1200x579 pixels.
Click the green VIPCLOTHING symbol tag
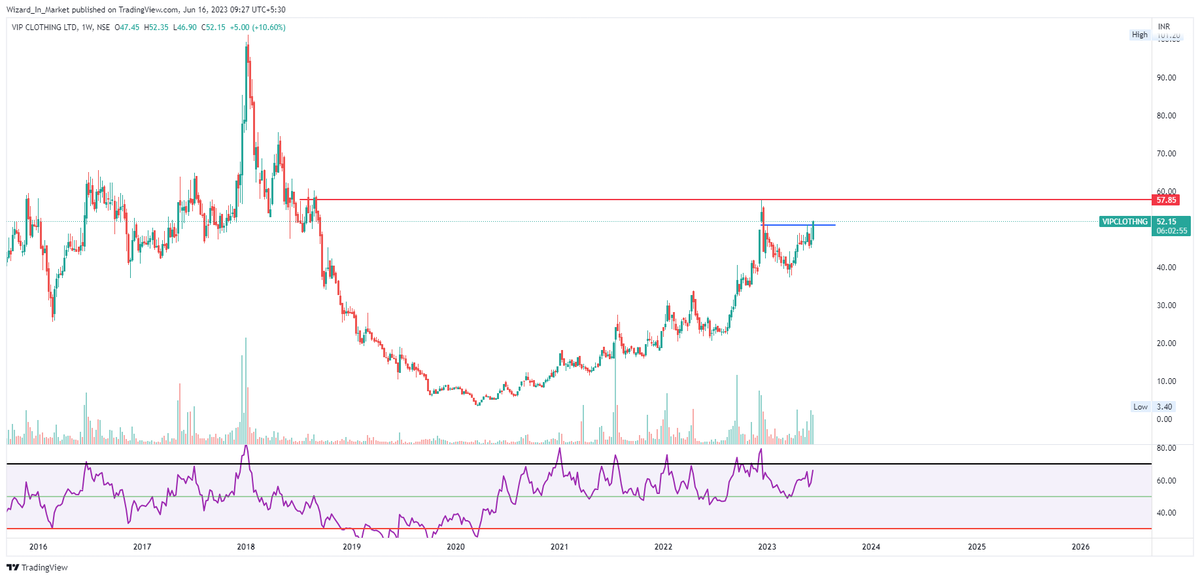[1124, 221]
